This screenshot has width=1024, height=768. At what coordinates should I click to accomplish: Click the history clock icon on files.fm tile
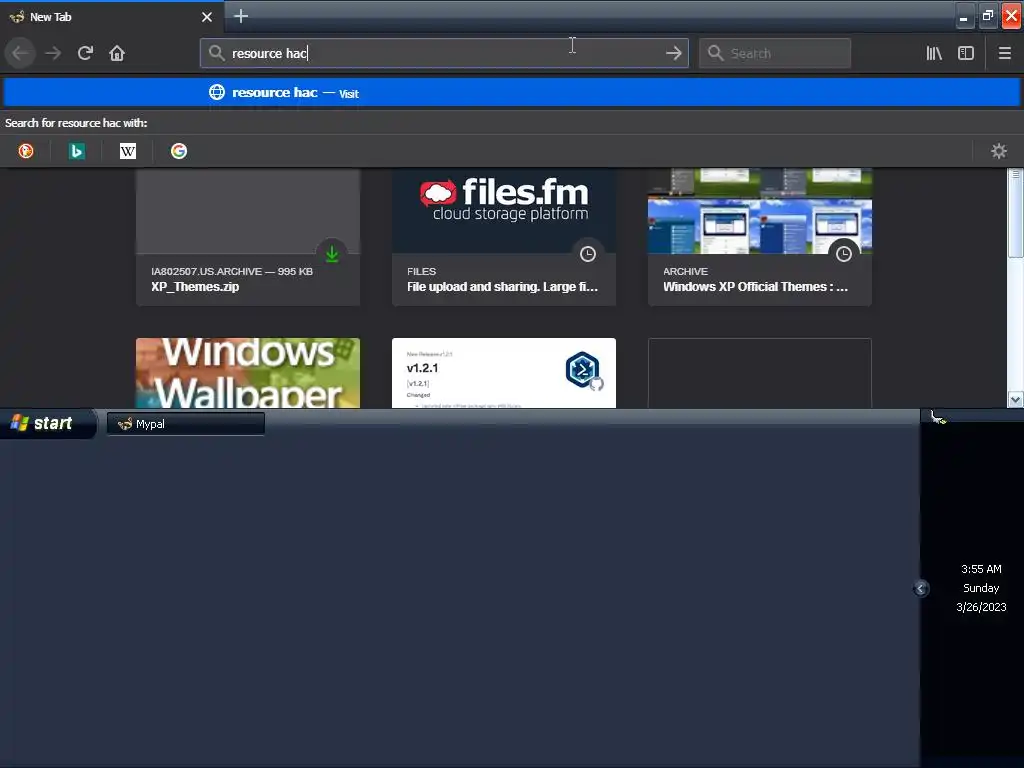[x=588, y=254]
